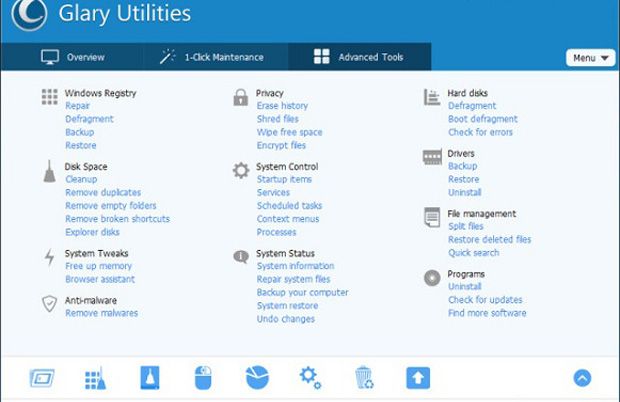The width and height of the screenshot is (620, 402).
Task: Click the Programs disc icon
Action: tap(432, 278)
